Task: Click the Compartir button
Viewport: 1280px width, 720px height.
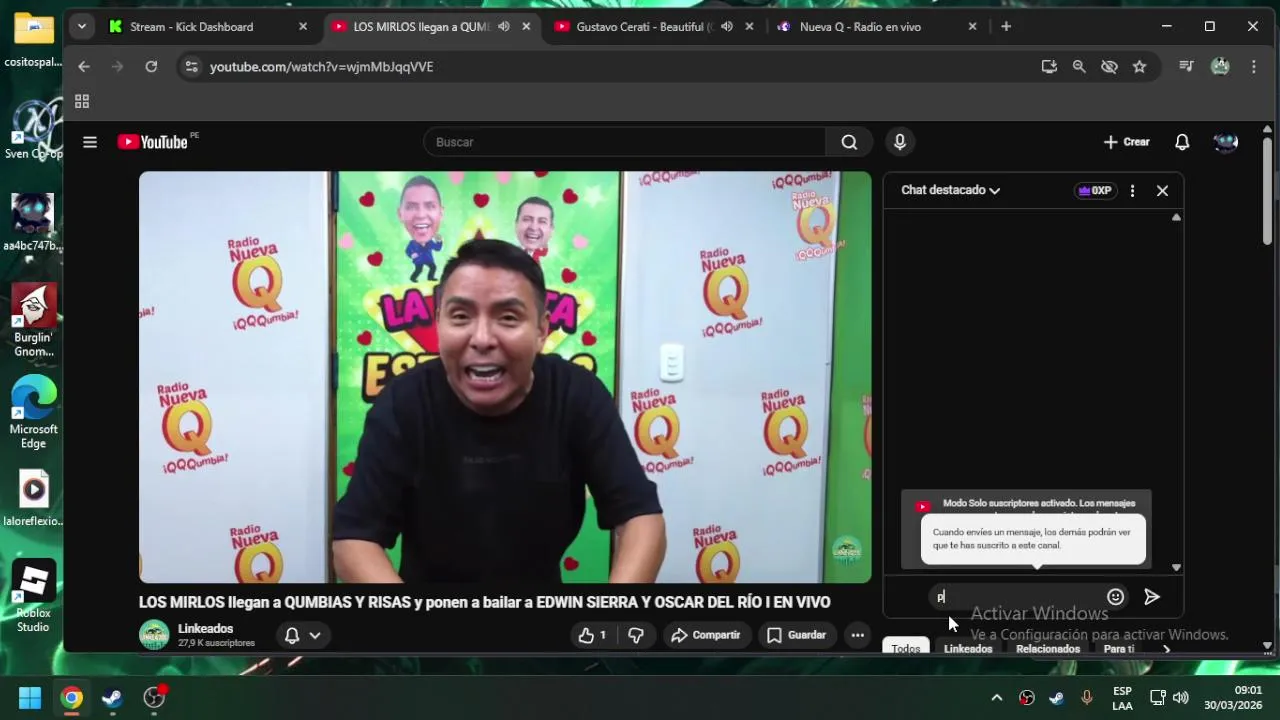Action: pyautogui.click(x=706, y=635)
